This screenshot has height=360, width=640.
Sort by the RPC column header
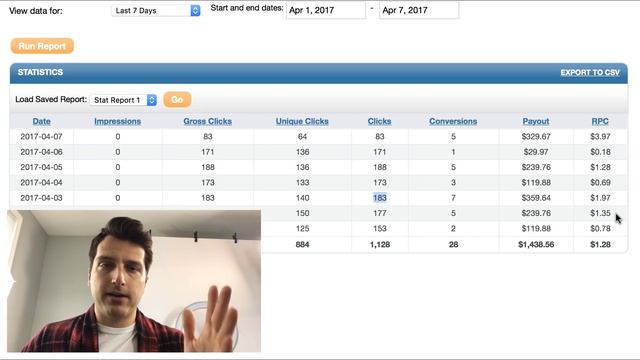pyautogui.click(x=600, y=121)
